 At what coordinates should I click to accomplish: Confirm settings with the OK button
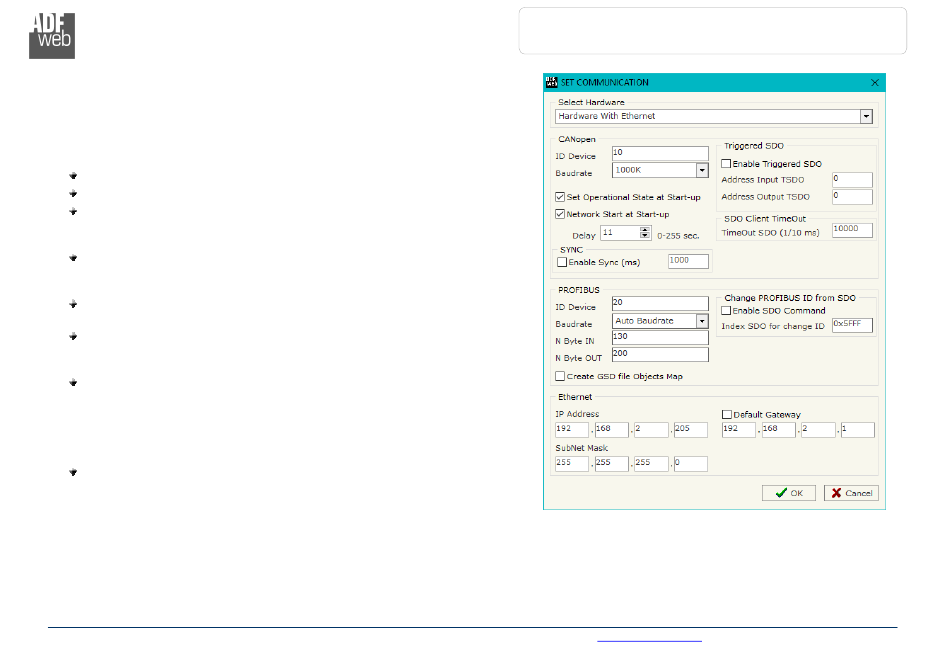coord(789,493)
